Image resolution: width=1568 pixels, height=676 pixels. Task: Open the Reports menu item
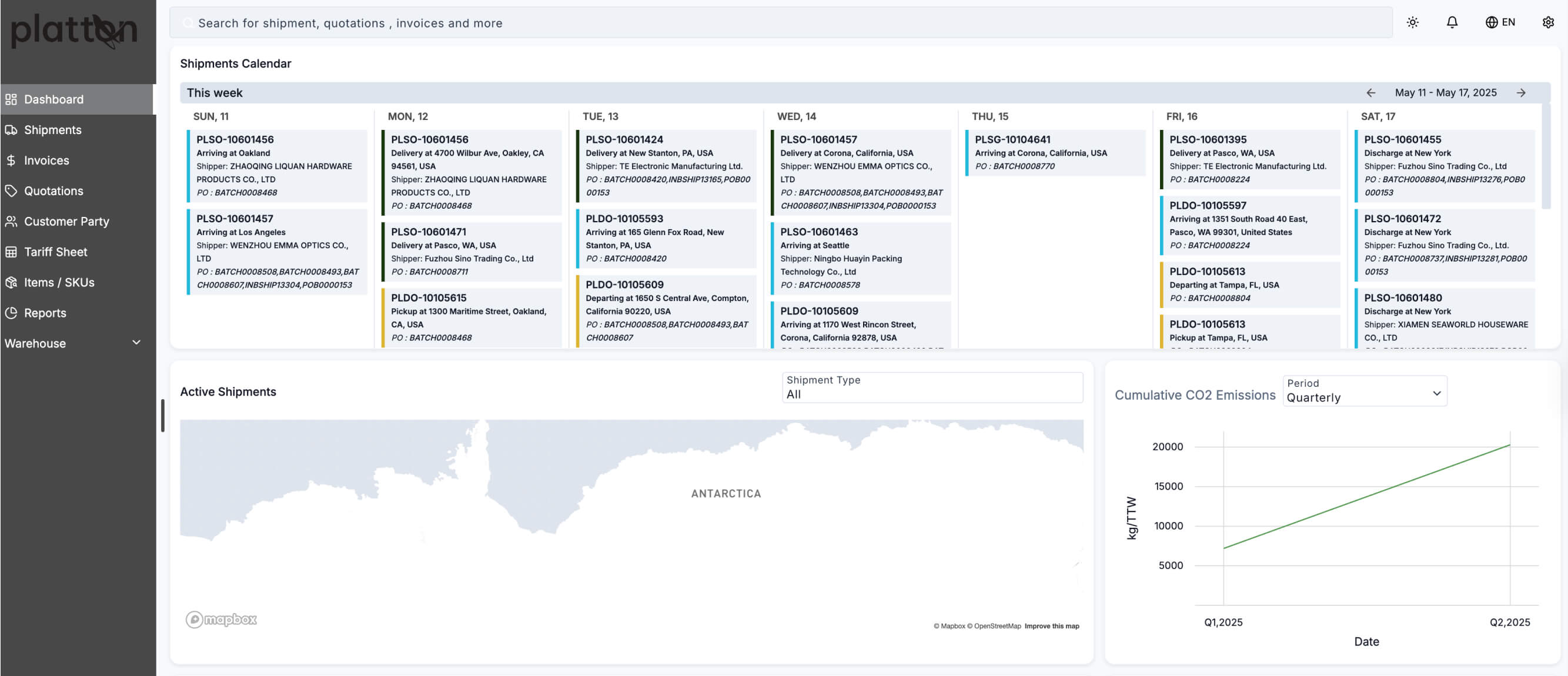click(45, 313)
